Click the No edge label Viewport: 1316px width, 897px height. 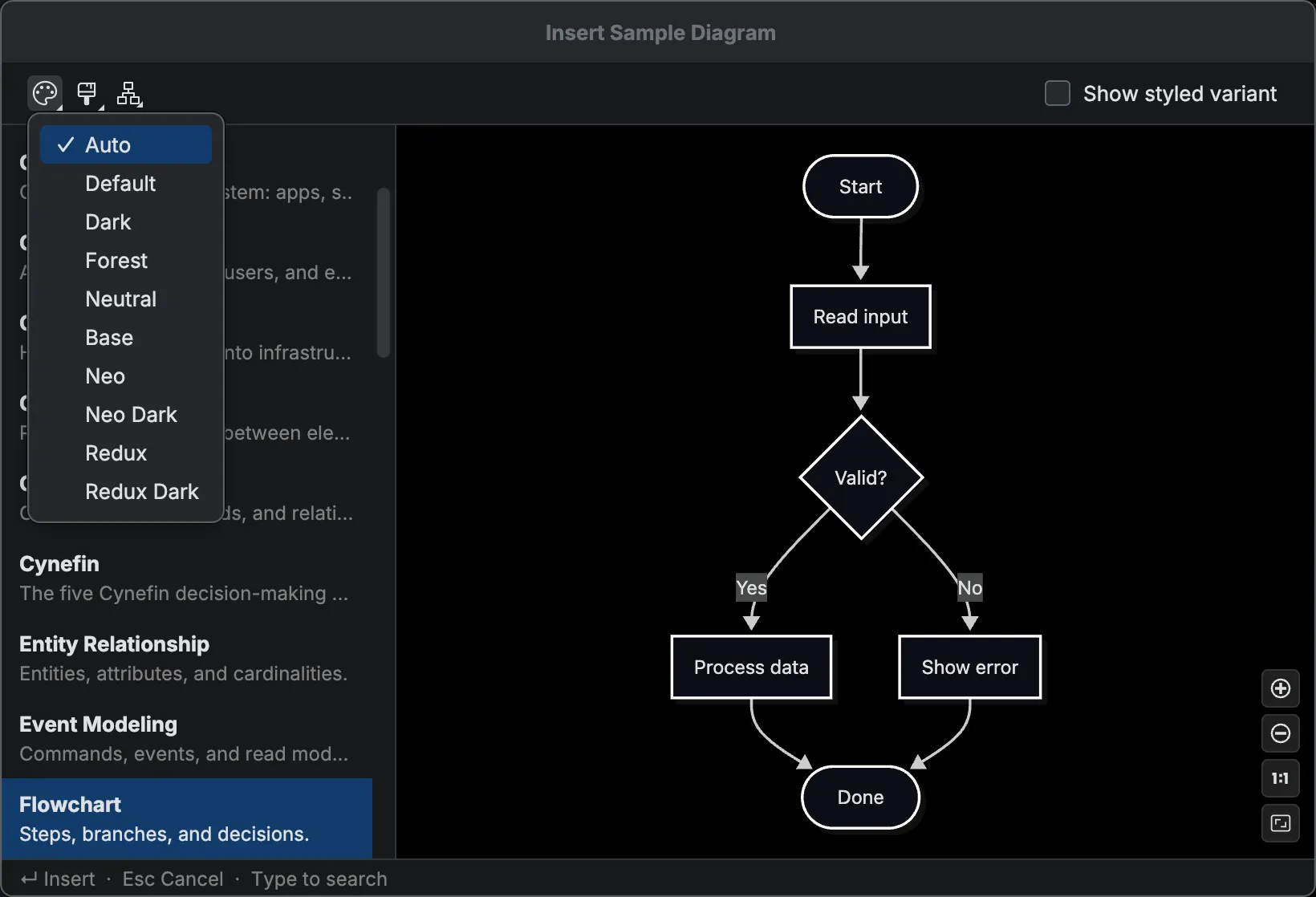coord(969,588)
